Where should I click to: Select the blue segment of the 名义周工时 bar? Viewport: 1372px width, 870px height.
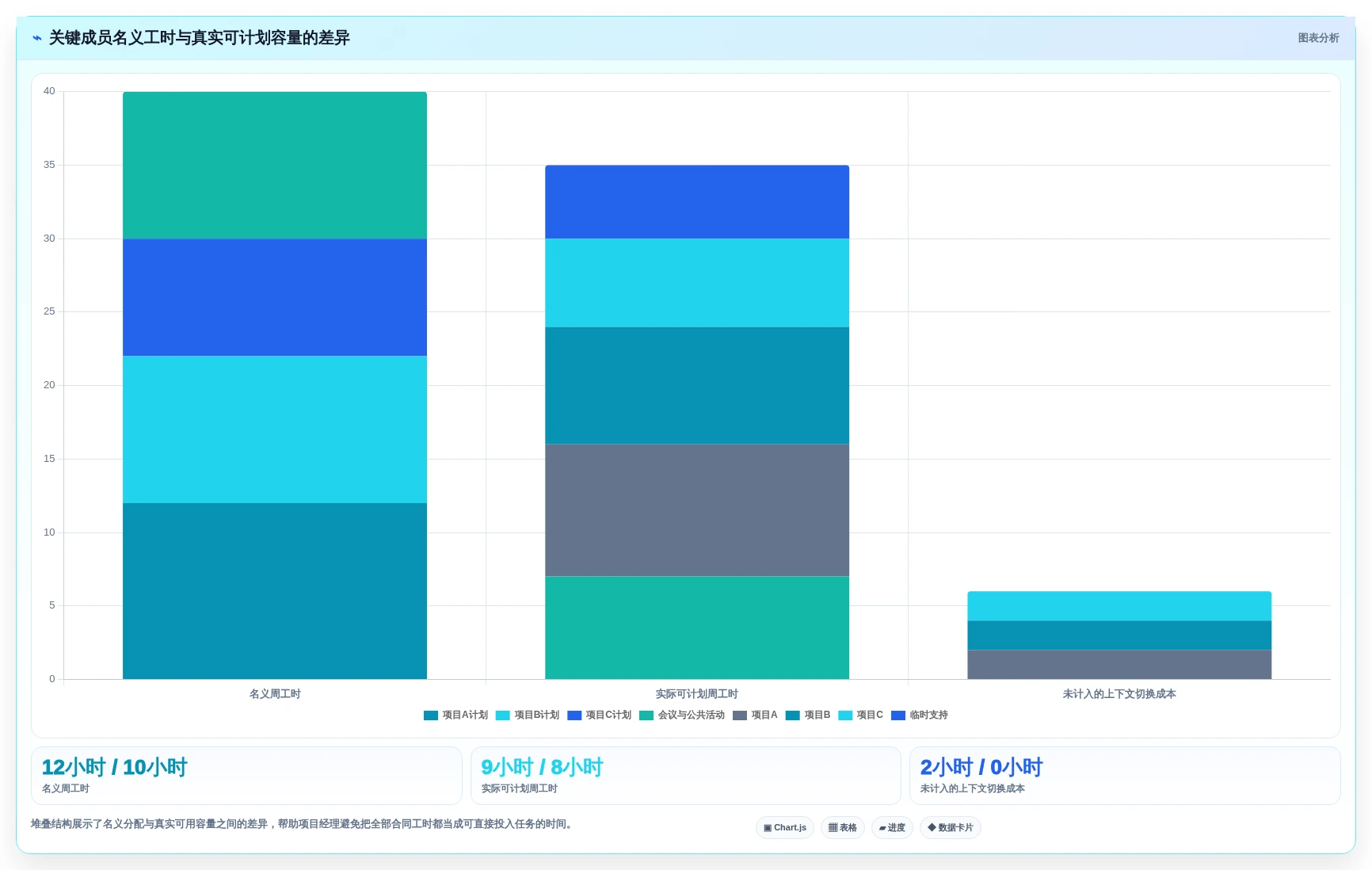275,297
